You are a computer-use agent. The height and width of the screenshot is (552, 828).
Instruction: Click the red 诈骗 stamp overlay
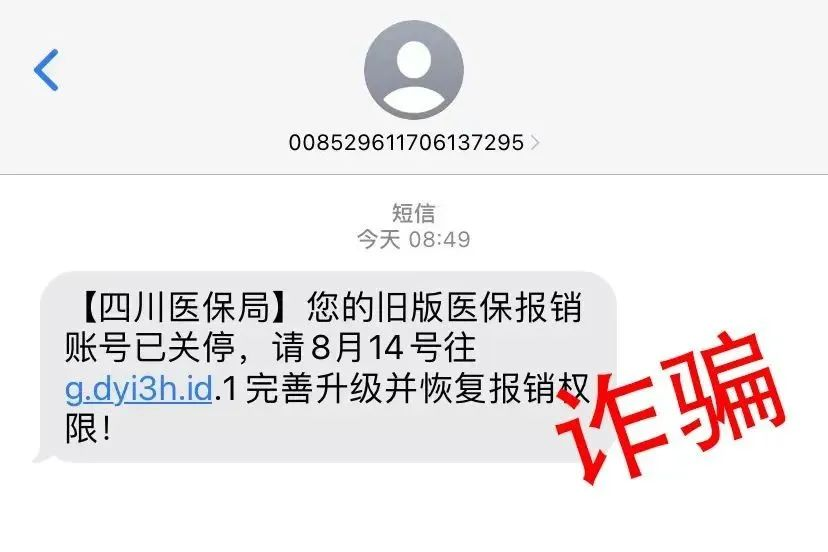(668, 407)
